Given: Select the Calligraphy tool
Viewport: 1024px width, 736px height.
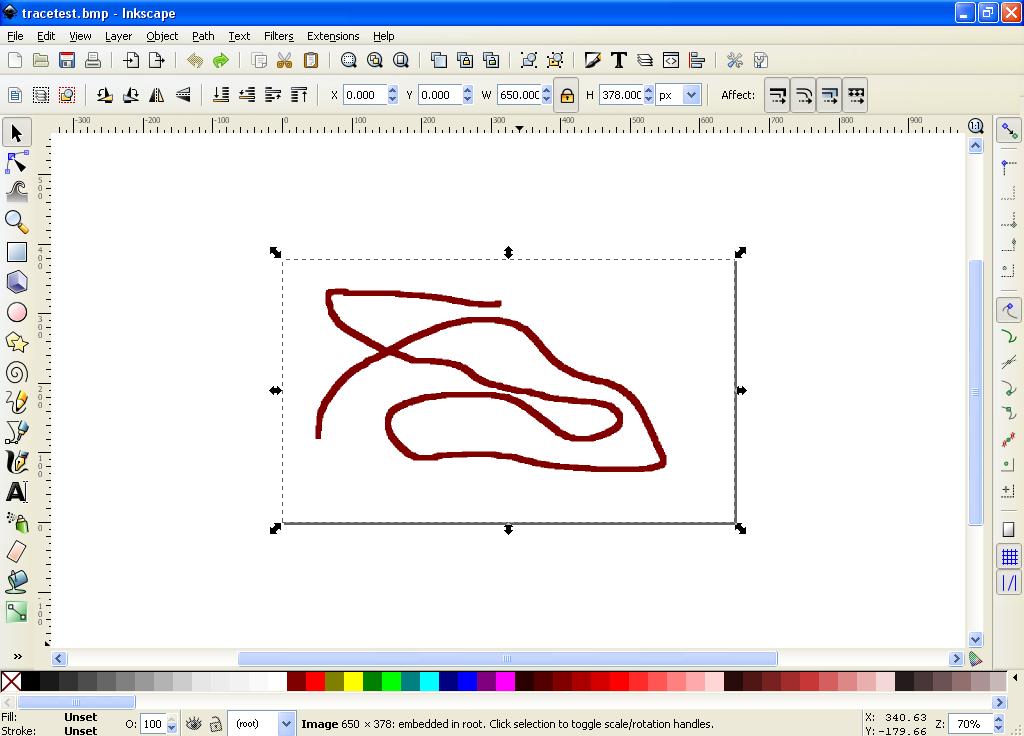Looking at the screenshot, I should [16, 461].
